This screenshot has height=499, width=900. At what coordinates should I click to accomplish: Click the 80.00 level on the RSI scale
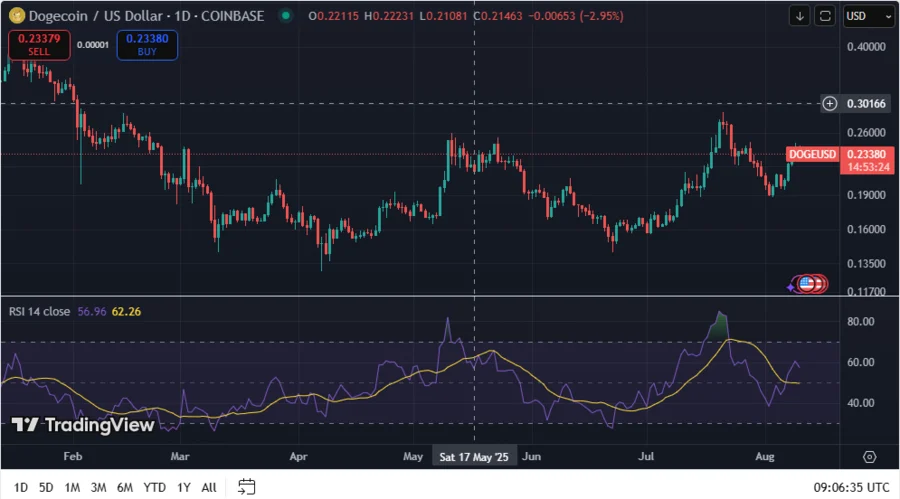click(860, 322)
